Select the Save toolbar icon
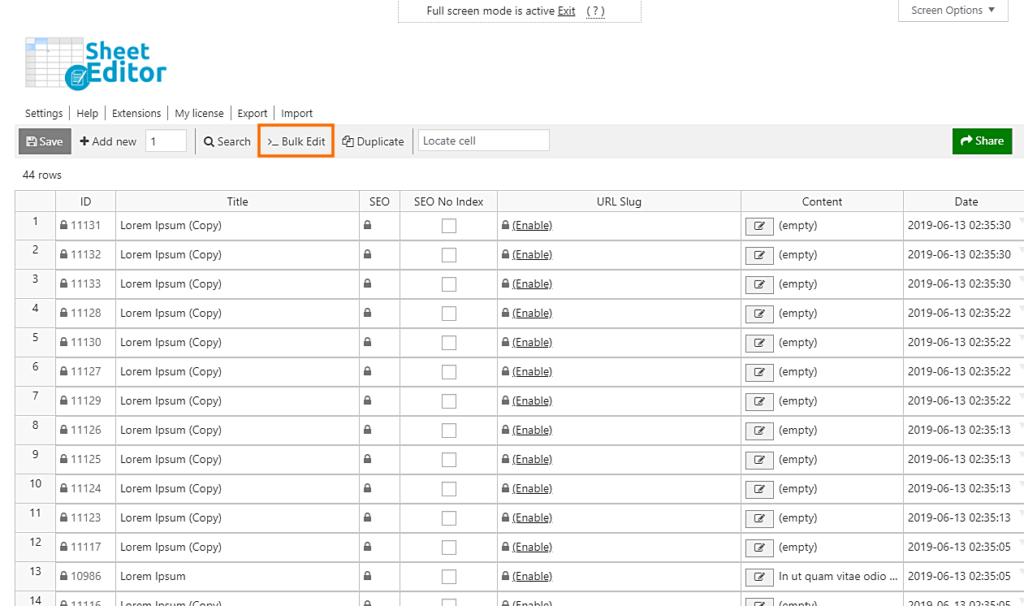 (x=30, y=141)
